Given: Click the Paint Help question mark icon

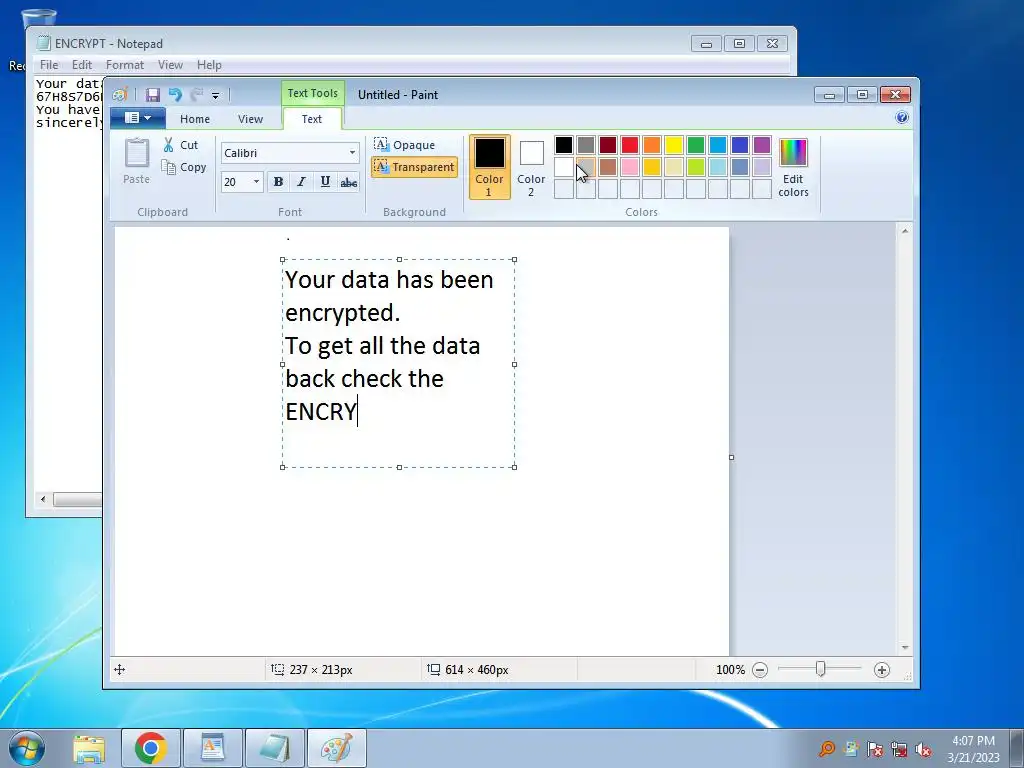Looking at the screenshot, I should coord(902,118).
